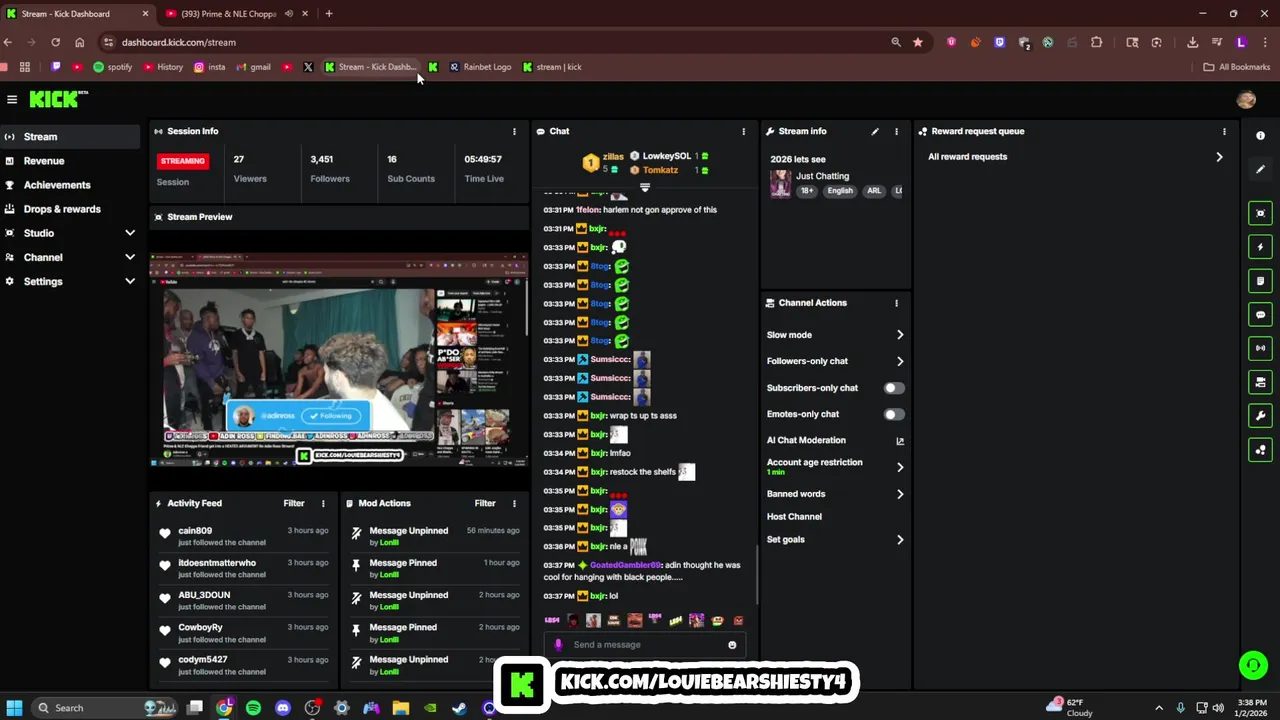Toggle lightning bolt widget in right sidebar

pyautogui.click(x=1260, y=247)
